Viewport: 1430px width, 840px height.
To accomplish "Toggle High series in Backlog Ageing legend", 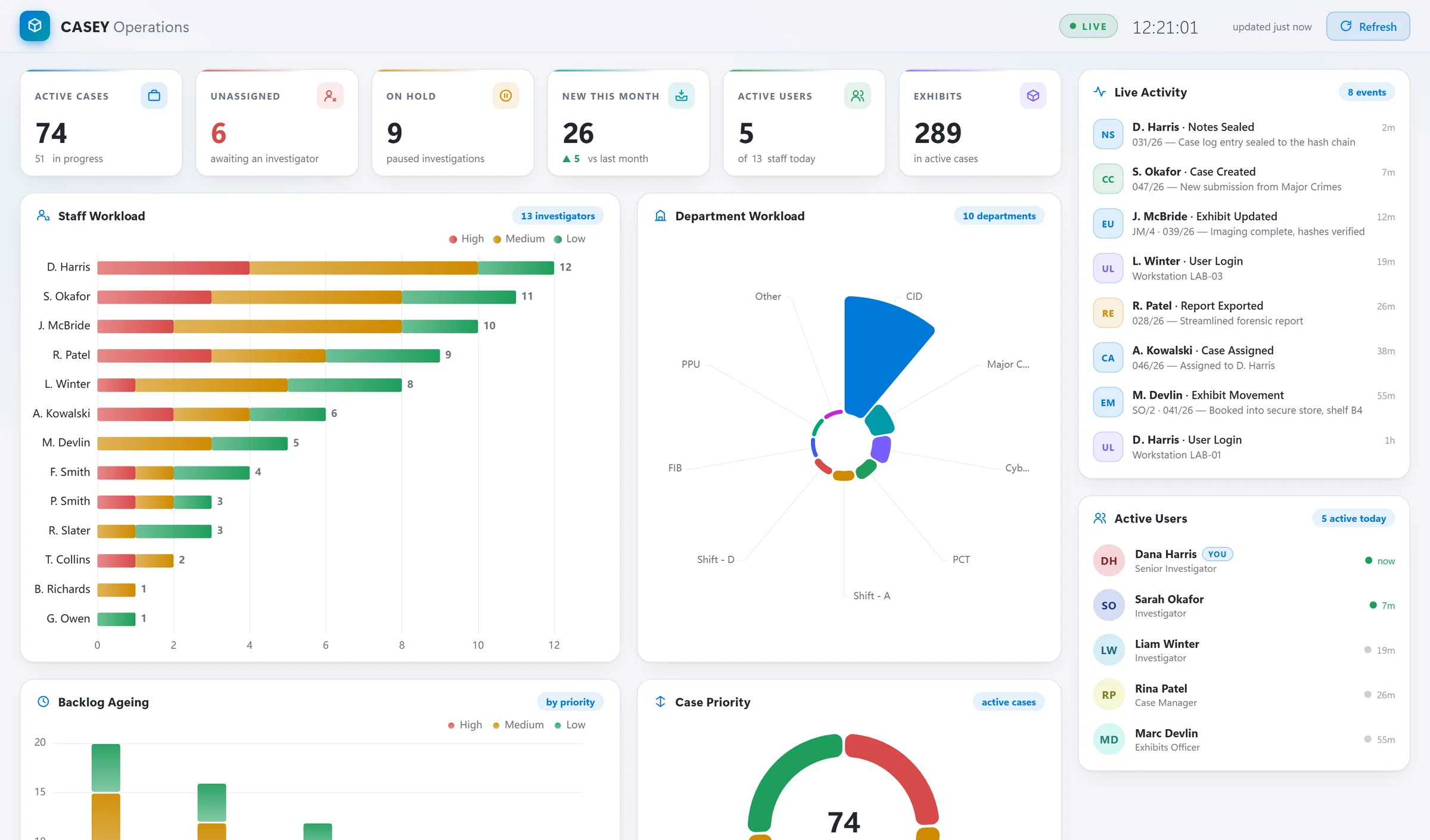I will click(x=465, y=725).
